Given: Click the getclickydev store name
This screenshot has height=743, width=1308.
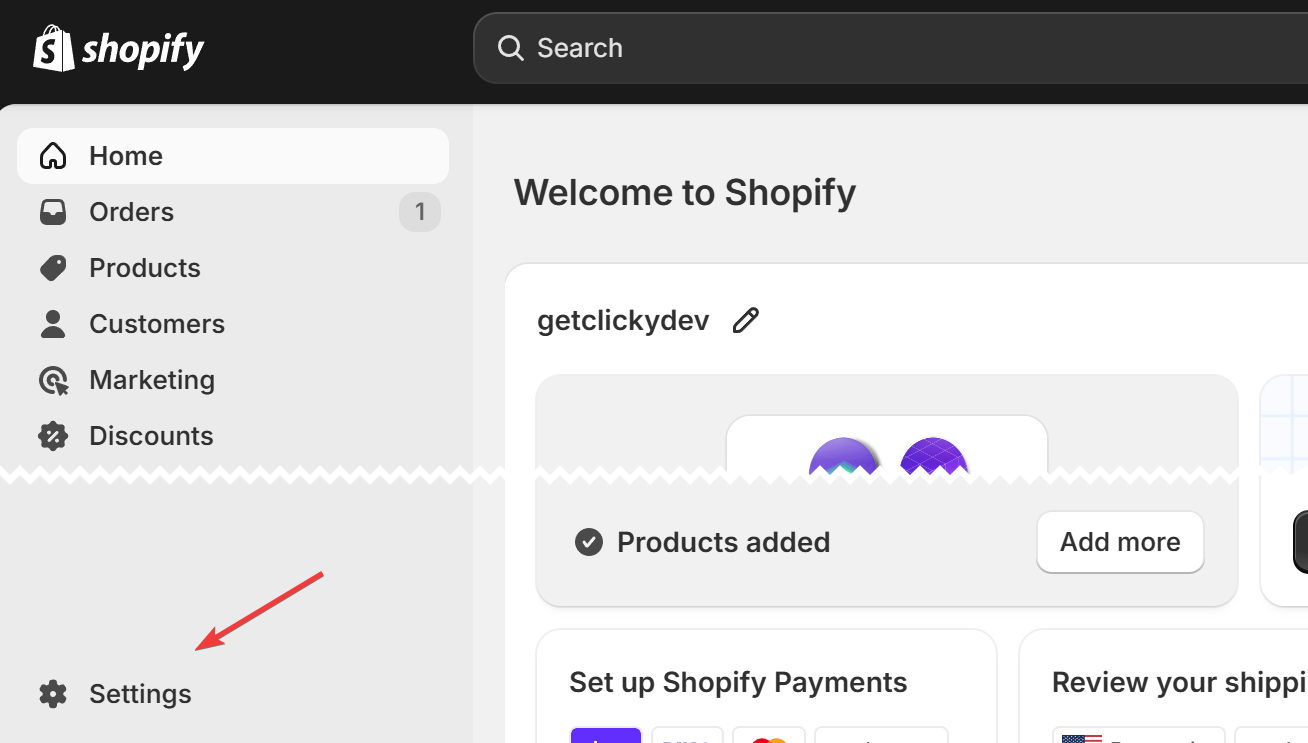Looking at the screenshot, I should tap(623, 320).
